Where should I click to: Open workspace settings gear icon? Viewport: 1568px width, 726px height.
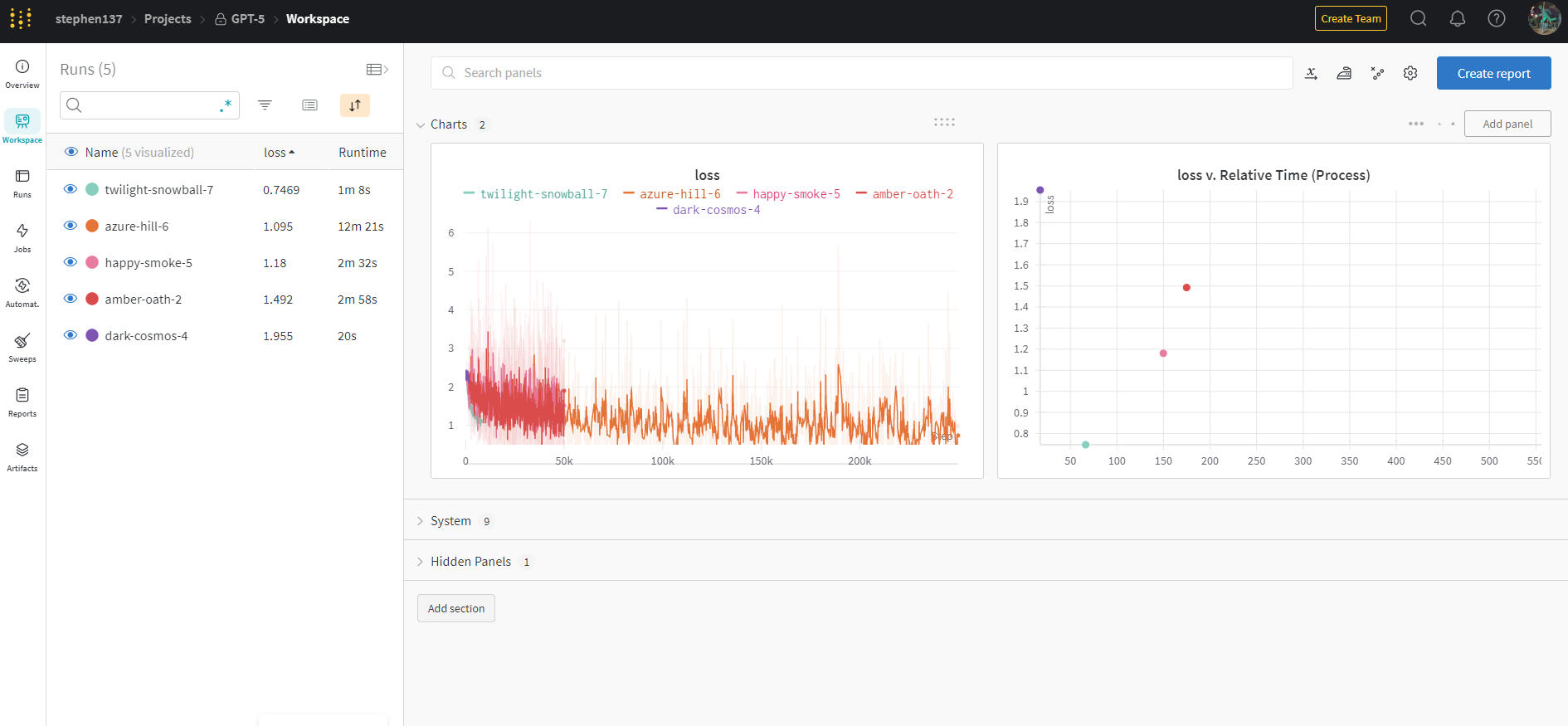pos(1410,73)
